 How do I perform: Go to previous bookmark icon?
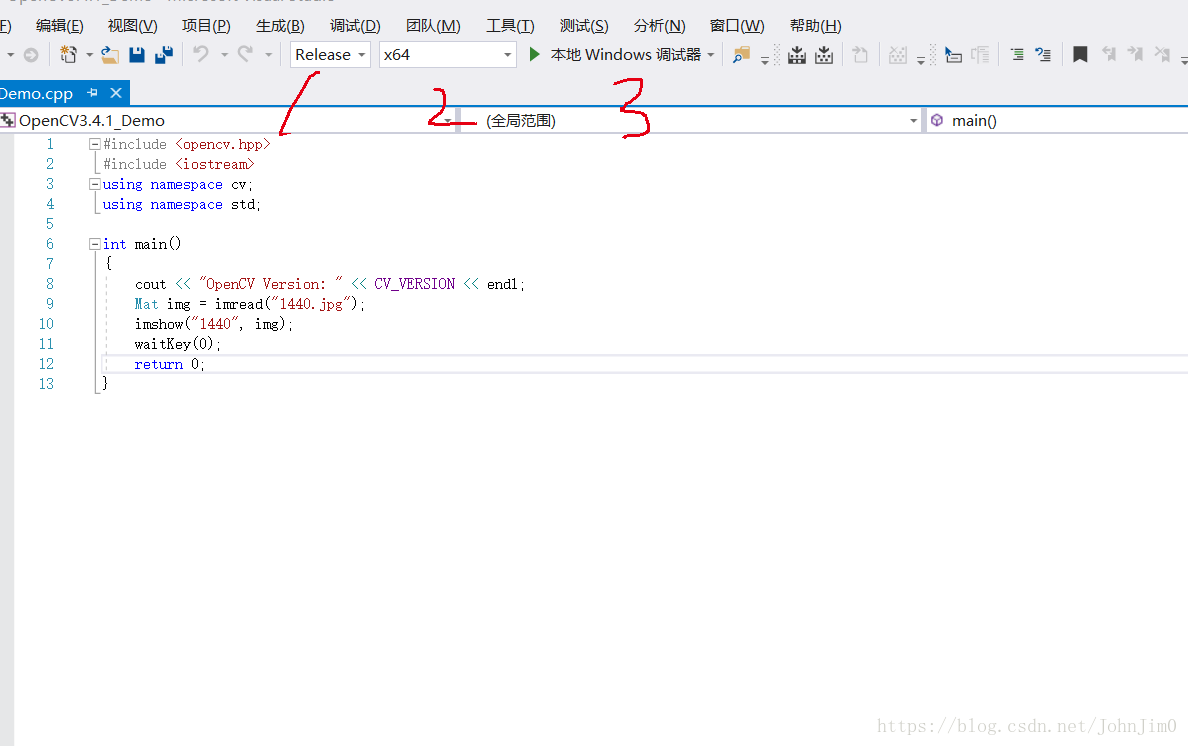click(1108, 55)
